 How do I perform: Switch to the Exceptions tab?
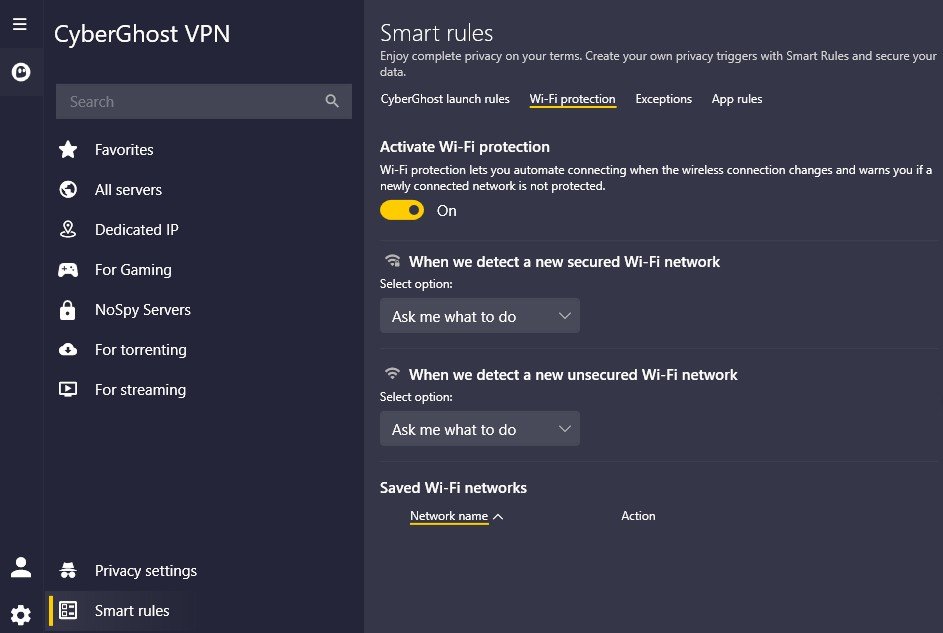tap(663, 99)
